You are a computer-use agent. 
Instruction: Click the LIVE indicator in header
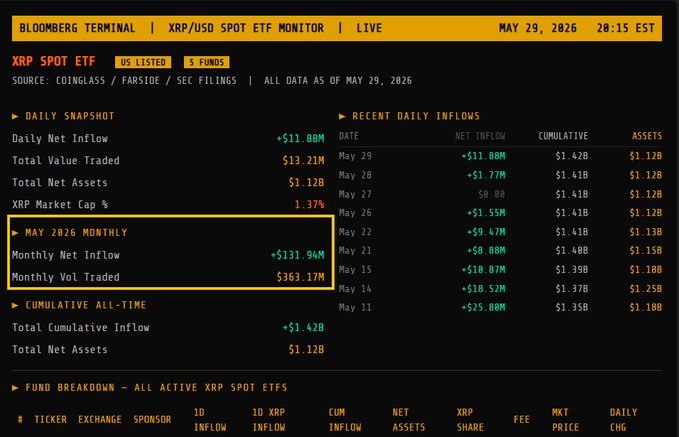point(369,28)
